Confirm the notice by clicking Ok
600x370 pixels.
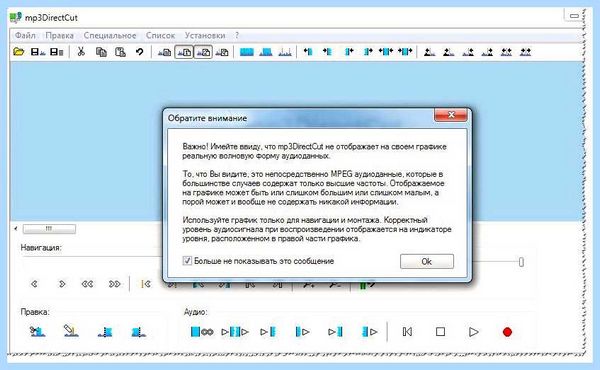pos(427,261)
